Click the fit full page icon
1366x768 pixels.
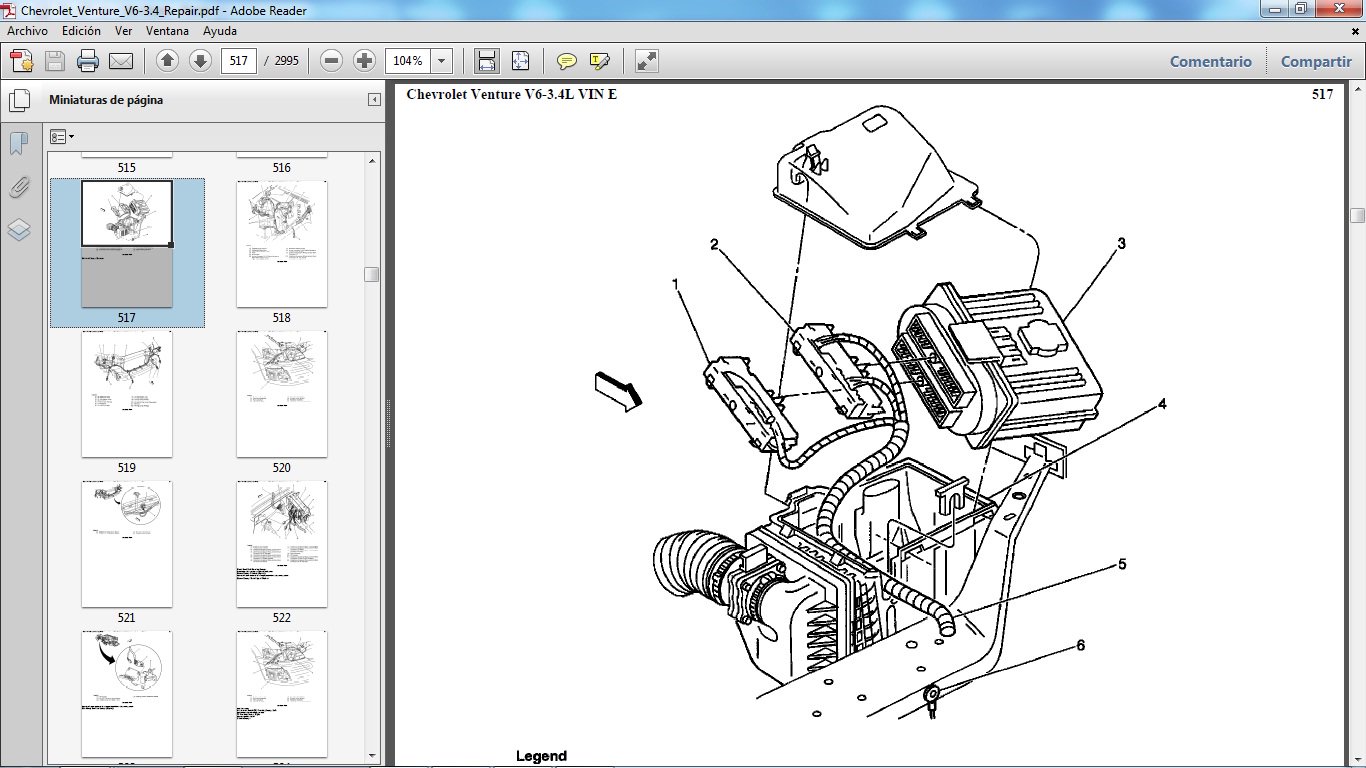[520, 61]
